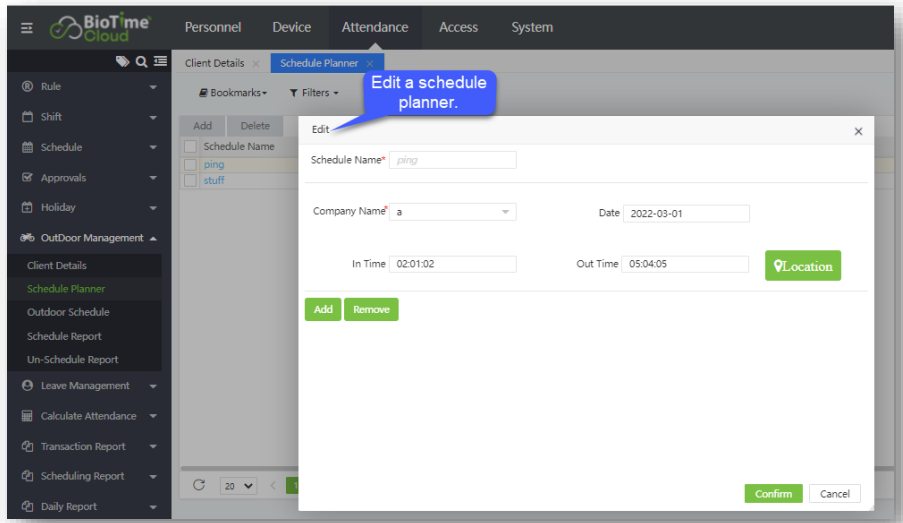Open the Filters dropdown
903x523 pixels.
pos(314,93)
